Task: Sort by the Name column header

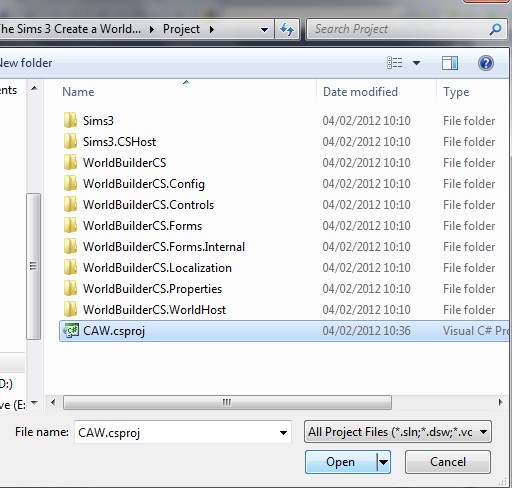Action: pyautogui.click(x=78, y=92)
